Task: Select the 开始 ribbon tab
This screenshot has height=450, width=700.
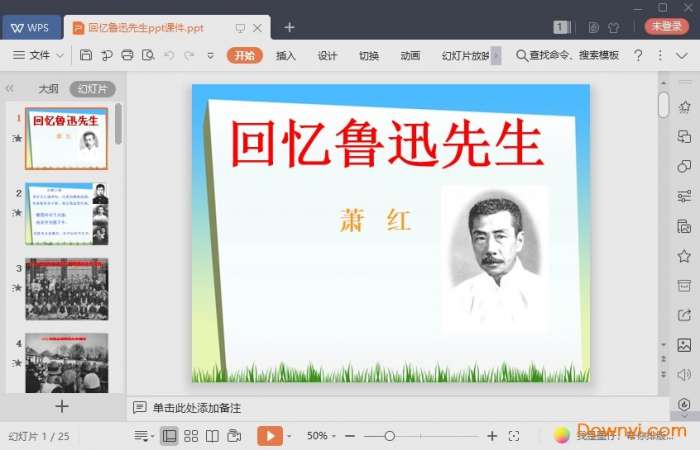Action: [x=245, y=55]
